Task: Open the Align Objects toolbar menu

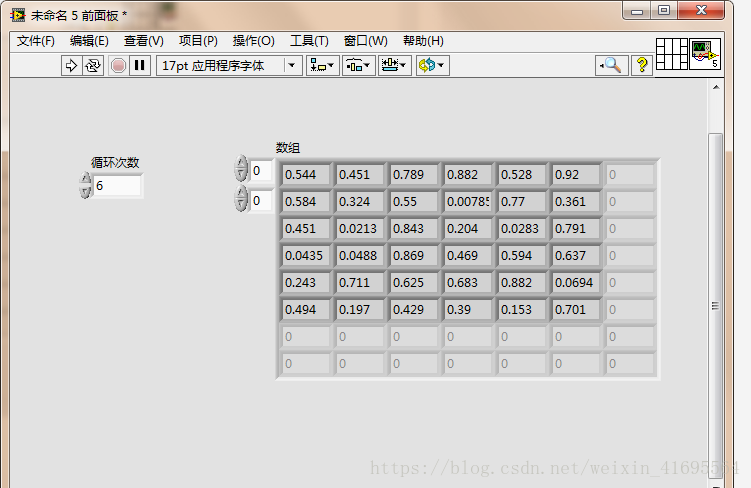Action: 322,65
